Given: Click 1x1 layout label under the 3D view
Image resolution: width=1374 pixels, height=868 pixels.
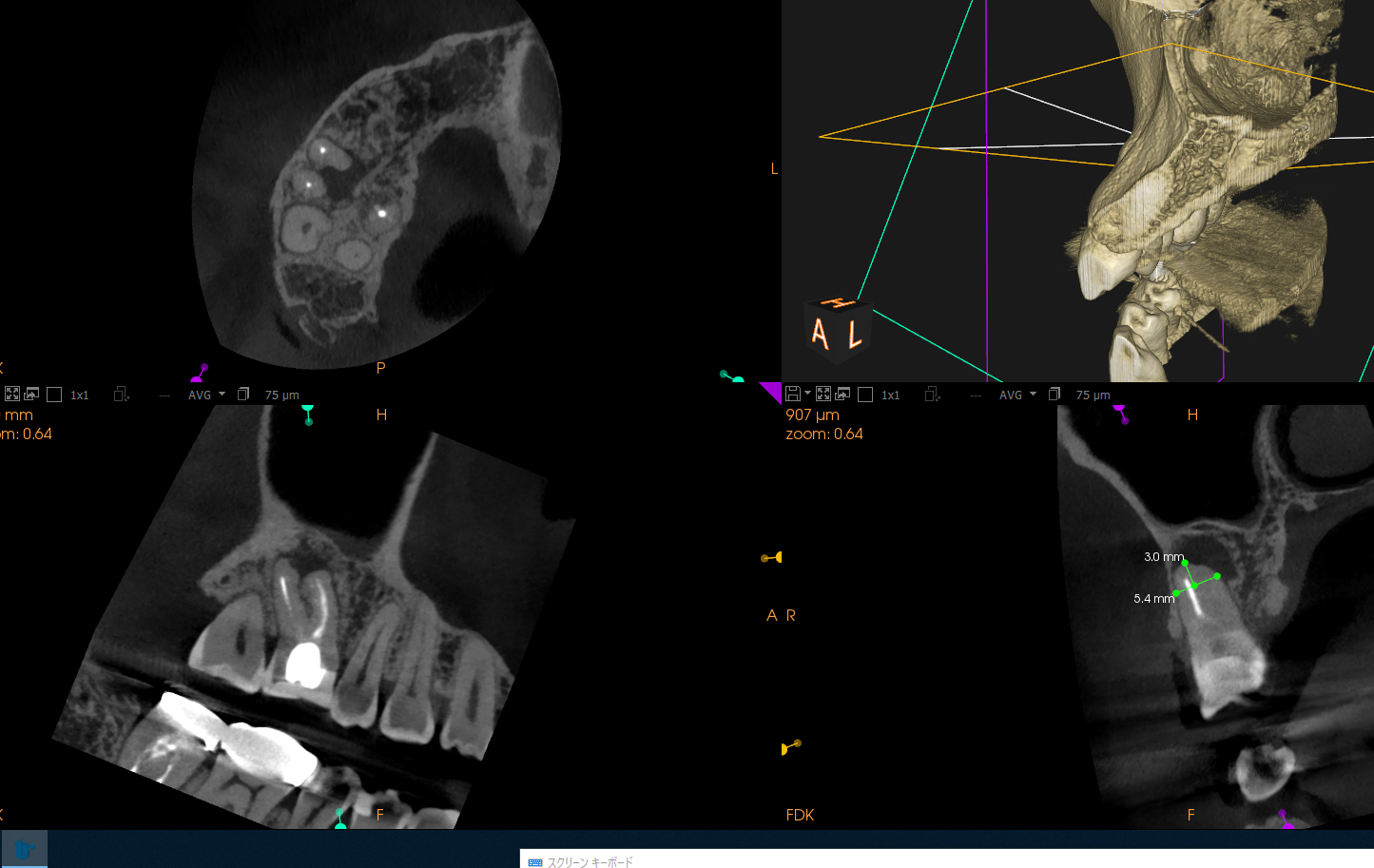Looking at the screenshot, I should (891, 395).
